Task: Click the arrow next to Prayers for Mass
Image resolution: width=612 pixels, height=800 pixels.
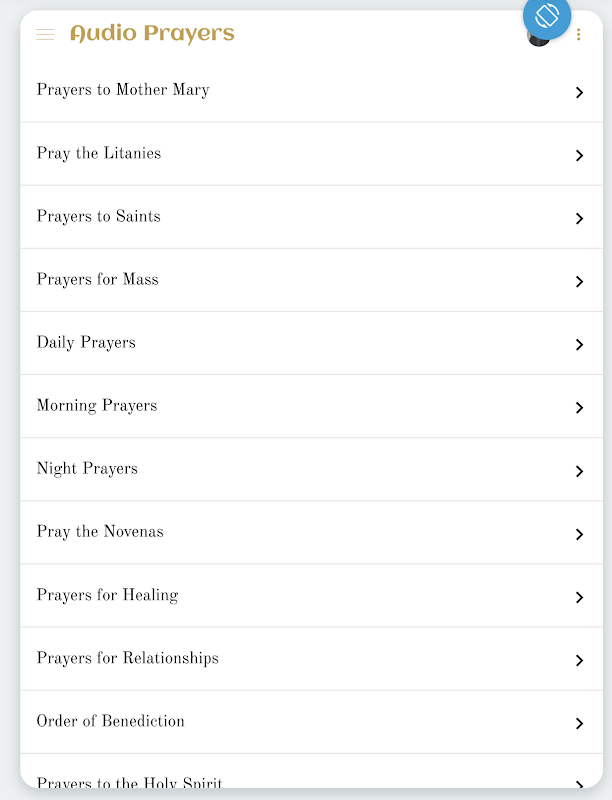Action: tap(579, 282)
